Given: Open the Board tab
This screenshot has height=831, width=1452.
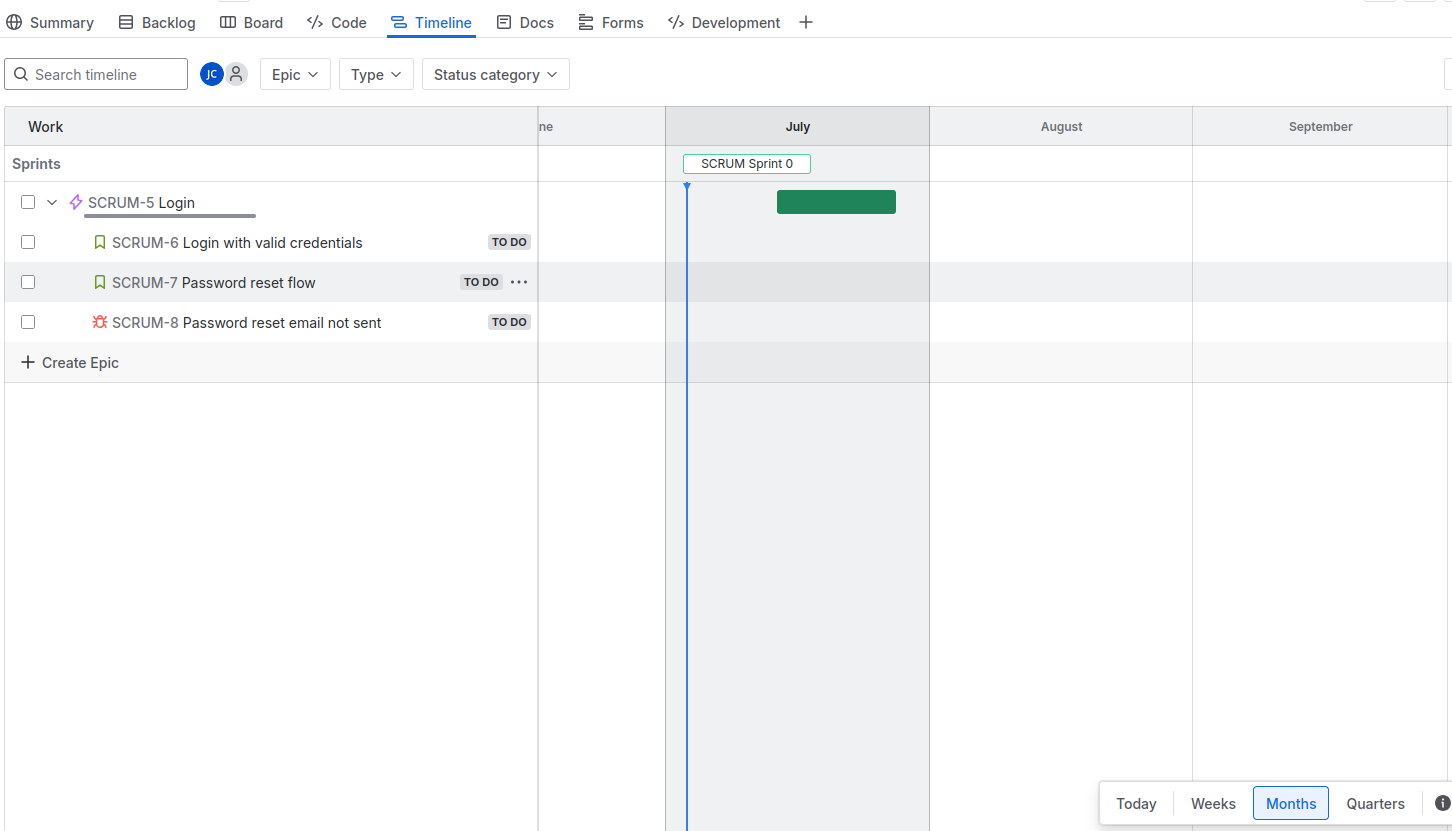Looking at the screenshot, I should point(251,22).
